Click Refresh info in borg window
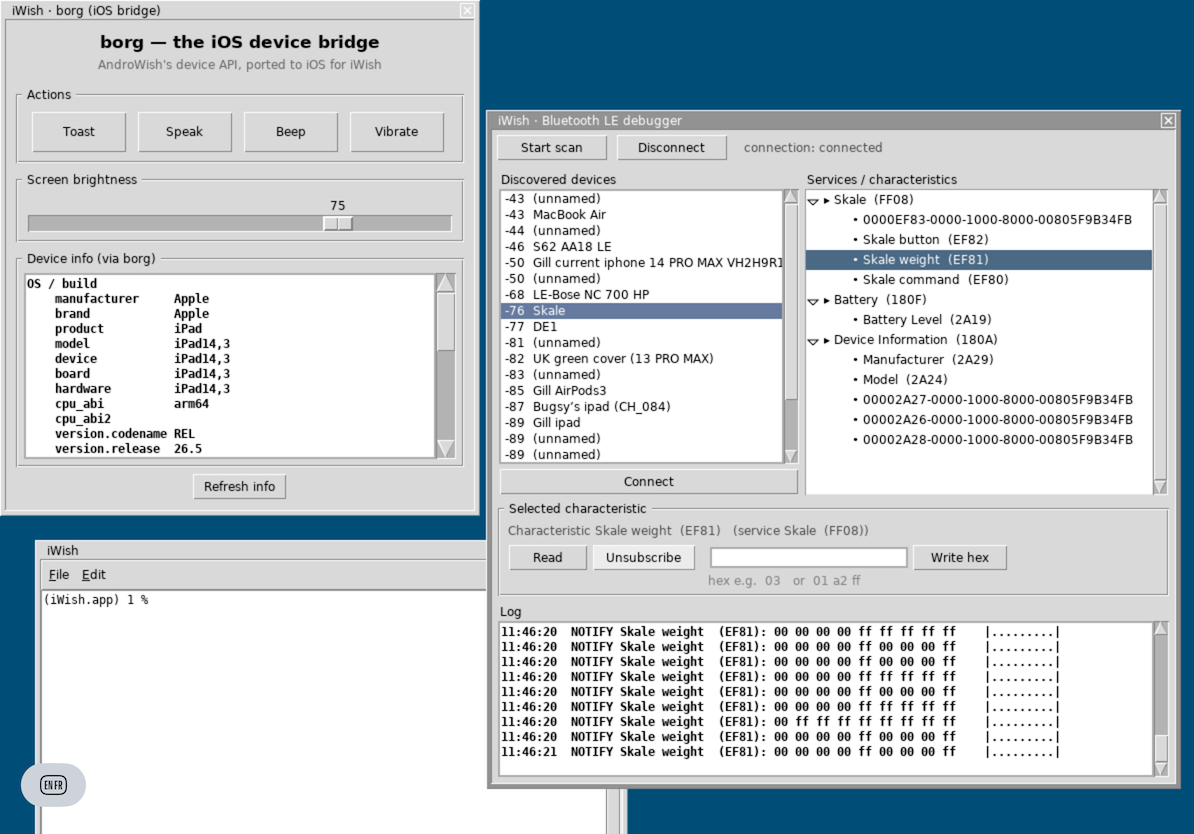The height and width of the screenshot is (834, 1194). coord(239,487)
